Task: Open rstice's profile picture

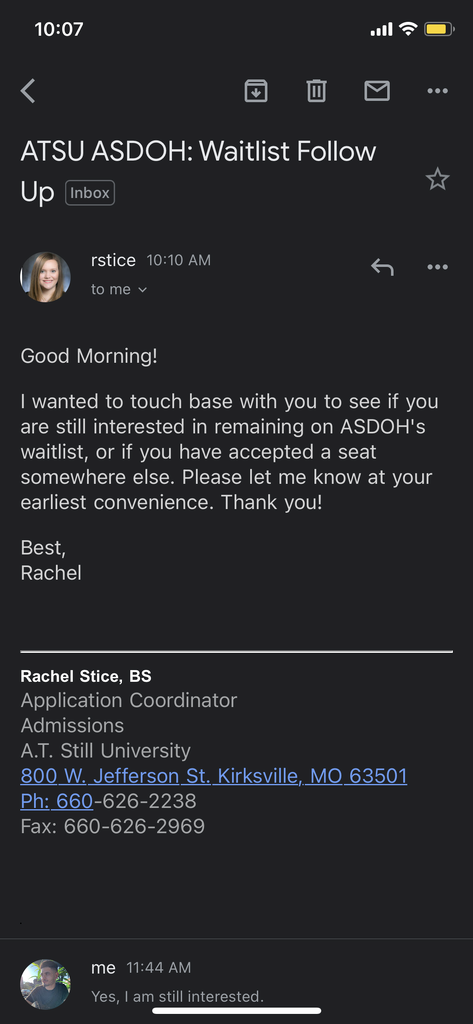Action: click(x=46, y=277)
